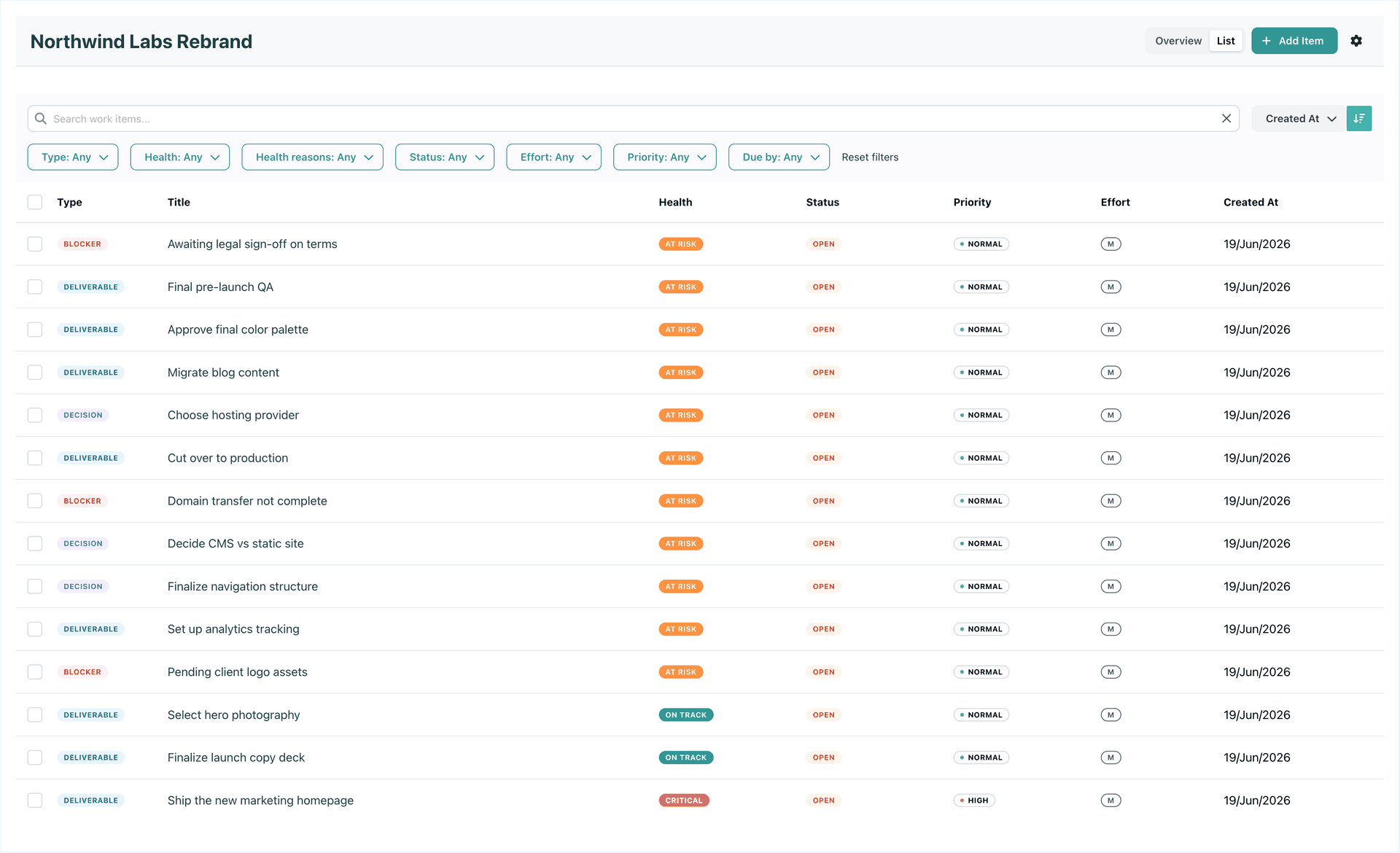Image resolution: width=1400 pixels, height=853 pixels.
Task: Check the Awaiting legal sign-off row checkbox
Action: [x=35, y=244]
